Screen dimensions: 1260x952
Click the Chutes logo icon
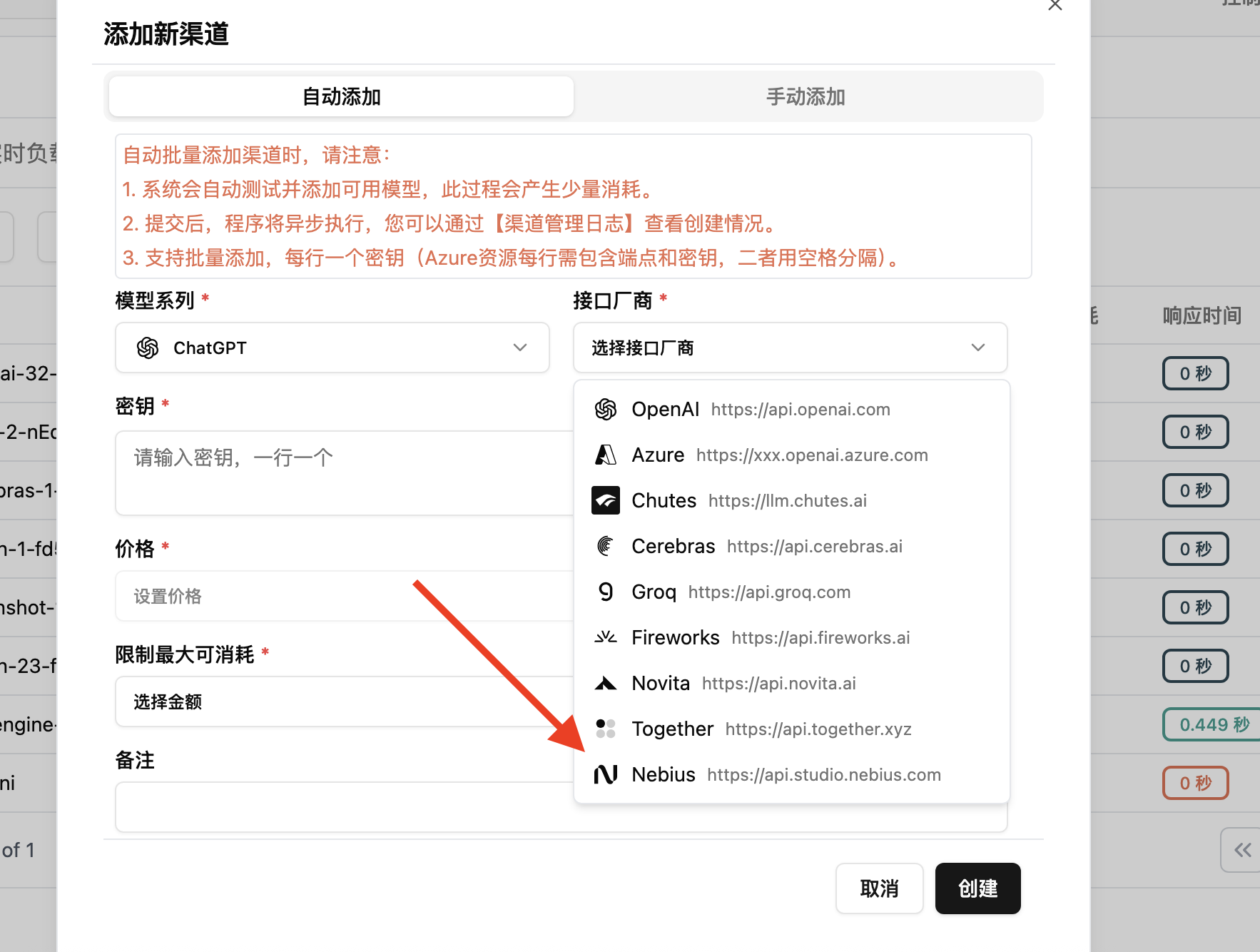(605, 501)
